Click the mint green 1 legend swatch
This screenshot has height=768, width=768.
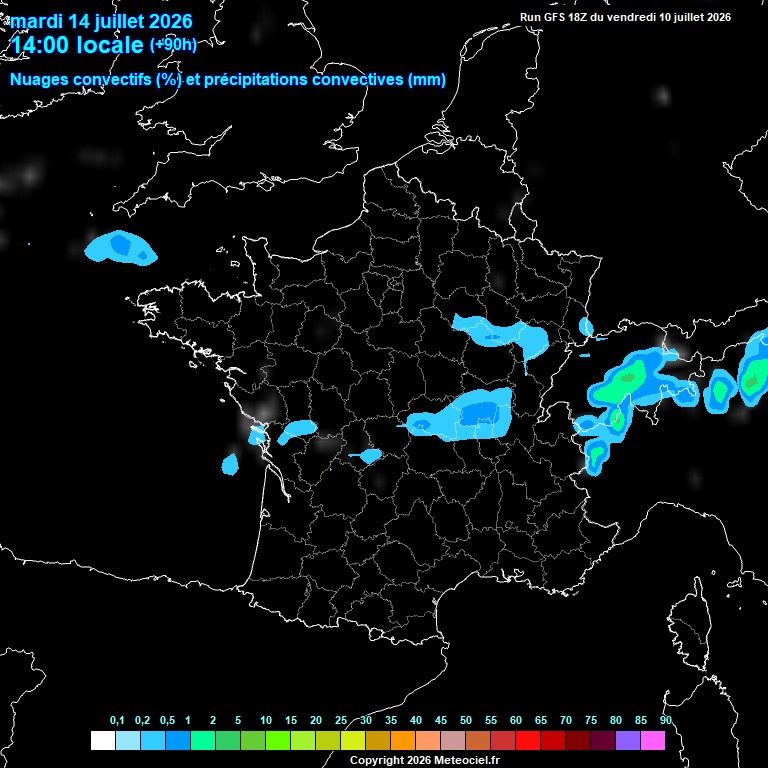[203, 740]
